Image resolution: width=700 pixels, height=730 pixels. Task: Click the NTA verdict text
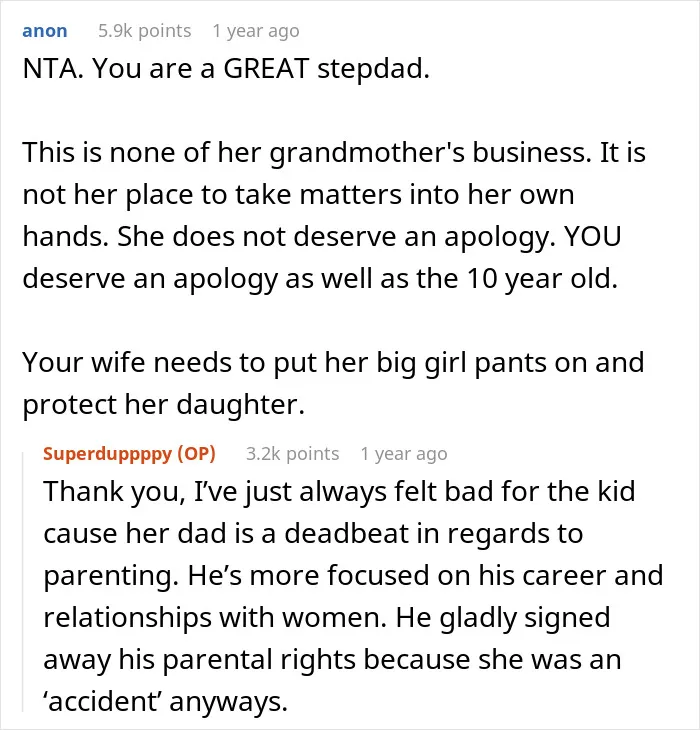[53, 68]
